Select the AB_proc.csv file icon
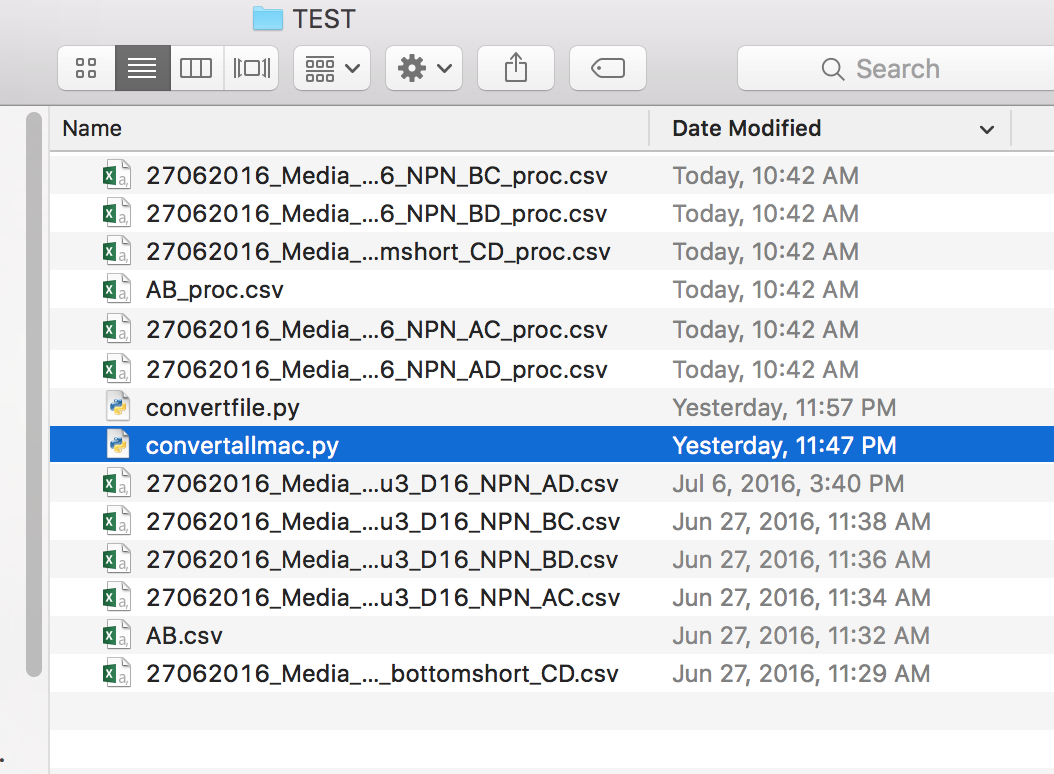 [117, 291]
